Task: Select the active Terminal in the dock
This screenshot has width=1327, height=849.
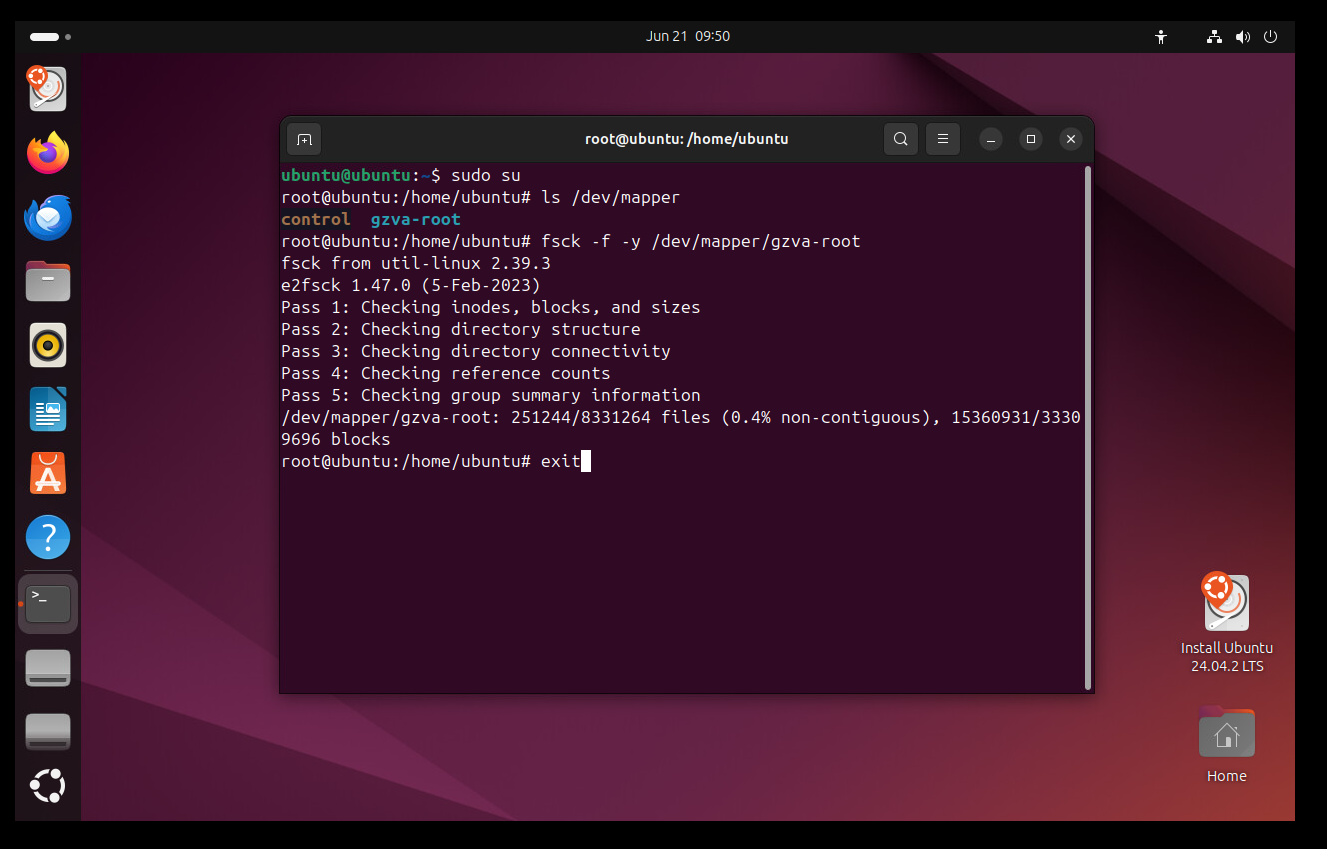Action: (47, 603)
